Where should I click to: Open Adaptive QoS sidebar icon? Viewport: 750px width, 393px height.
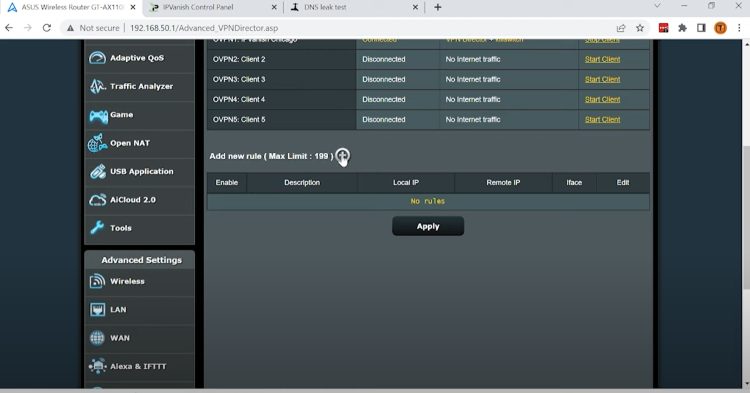coord(97,58)
